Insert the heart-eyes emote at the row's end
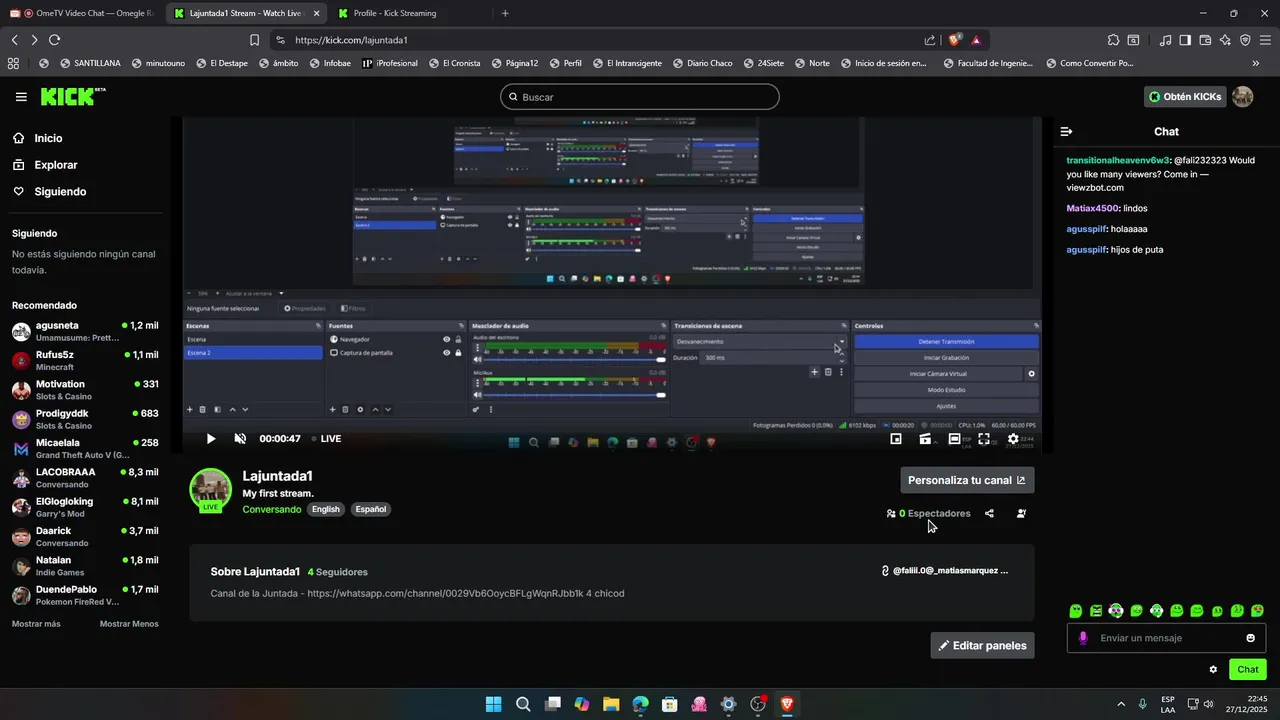 pyautogui.click(x=1257, y=611)
